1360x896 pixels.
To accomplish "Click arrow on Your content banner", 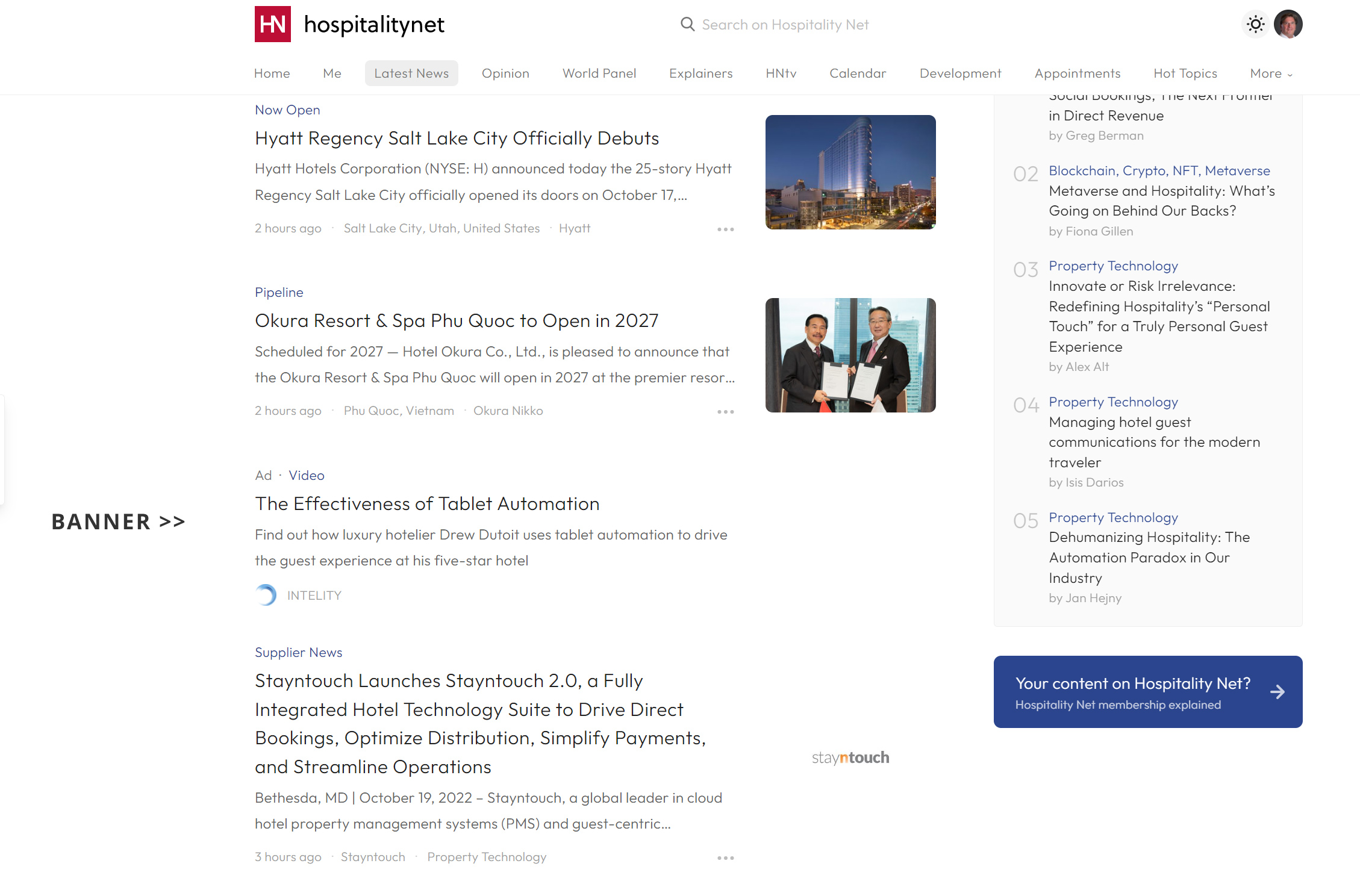I will tap(1277, 692).
